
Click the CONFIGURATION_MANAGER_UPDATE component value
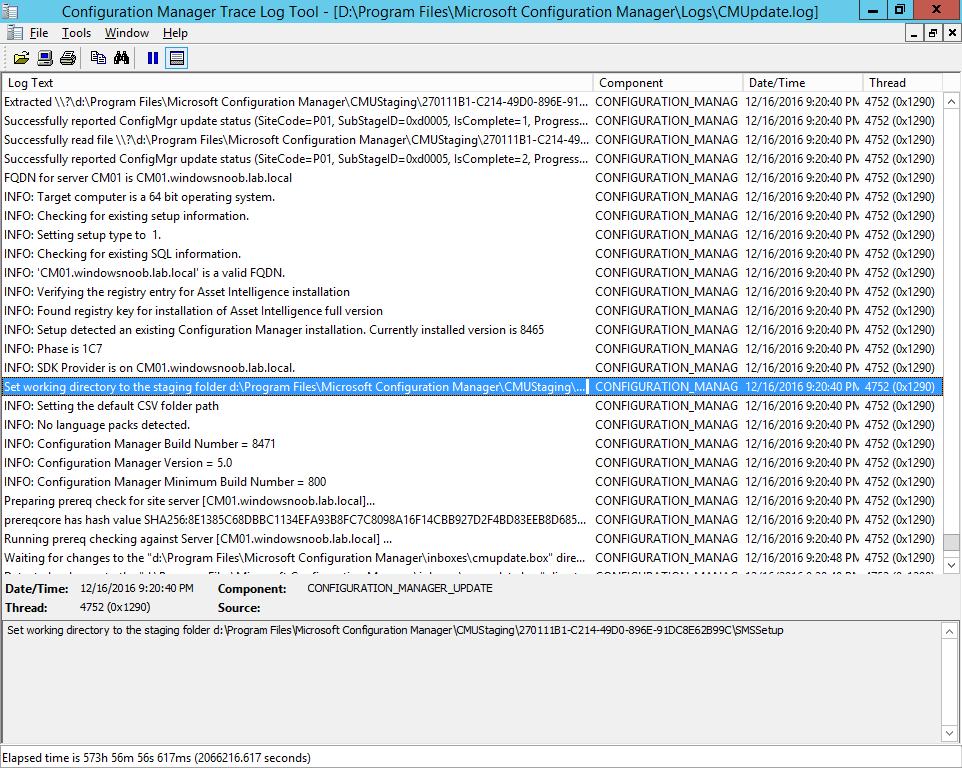coord(400,588)
